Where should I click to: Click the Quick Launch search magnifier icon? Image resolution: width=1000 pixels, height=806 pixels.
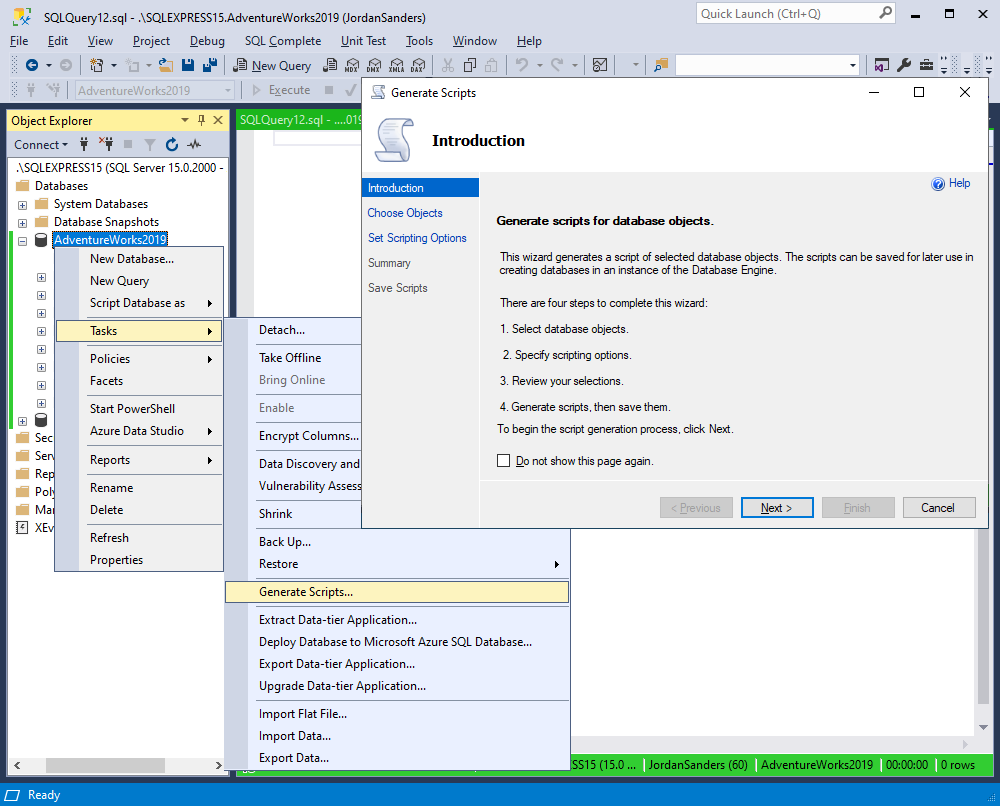(885, 13)
